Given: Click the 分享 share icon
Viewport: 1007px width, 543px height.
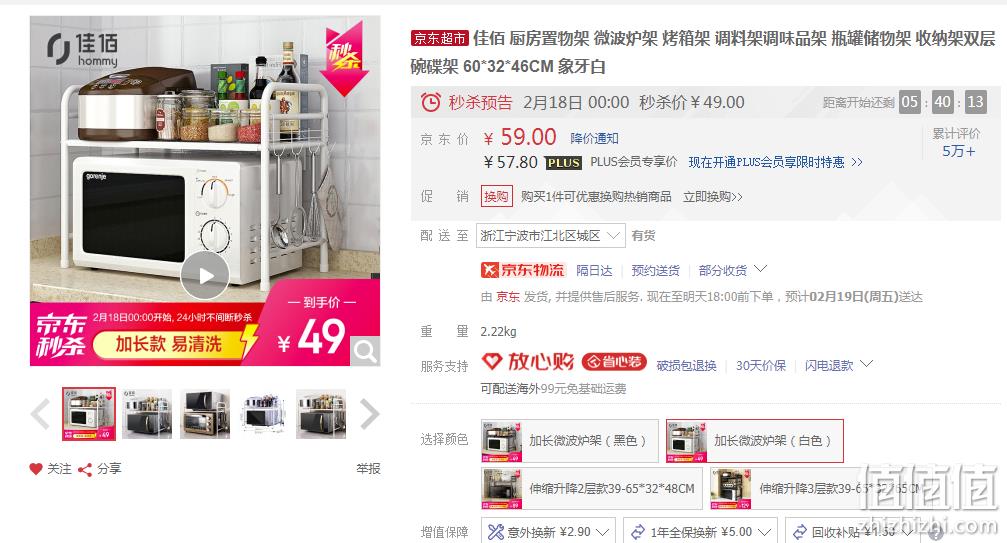Looking at the screenshot, I should click(x=85, y=470).
